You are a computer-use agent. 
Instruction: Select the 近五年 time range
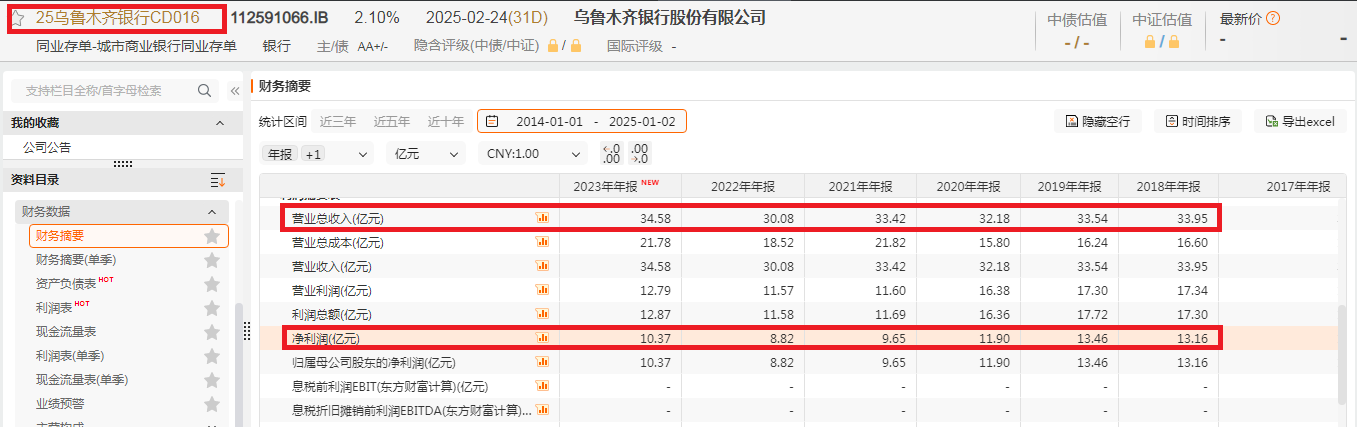(391, 121)
